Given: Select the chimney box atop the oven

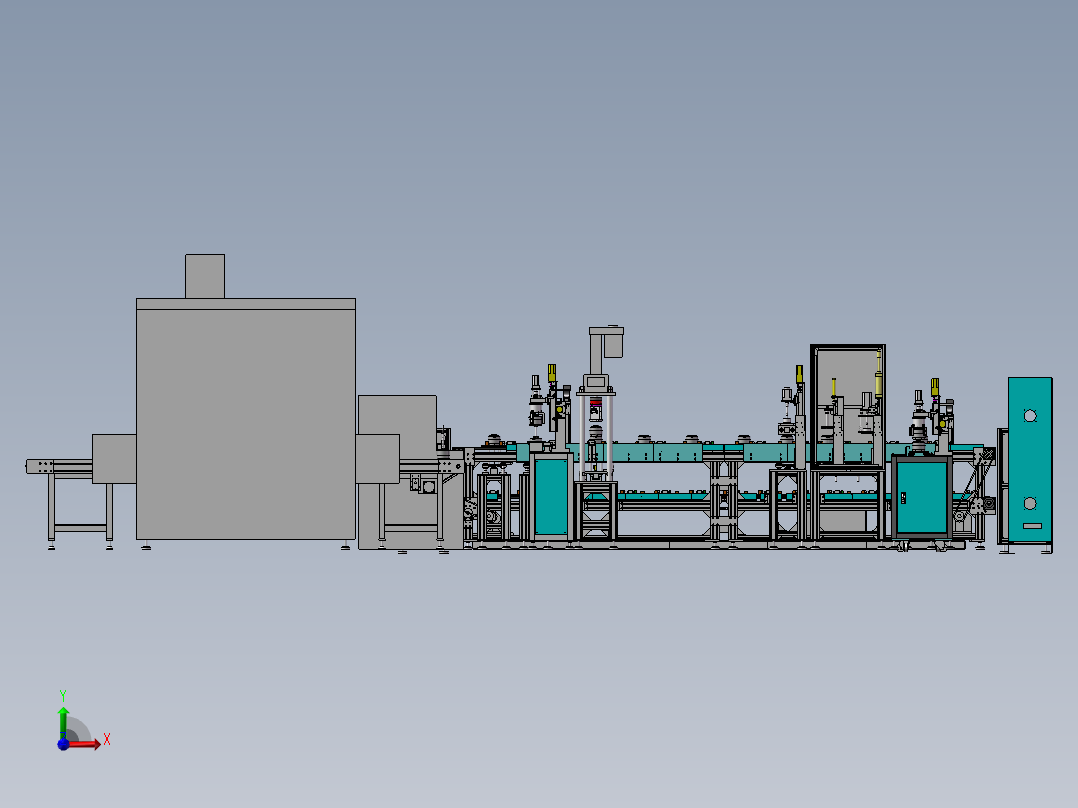Looking at the screenshot, I should click(205, 276).
